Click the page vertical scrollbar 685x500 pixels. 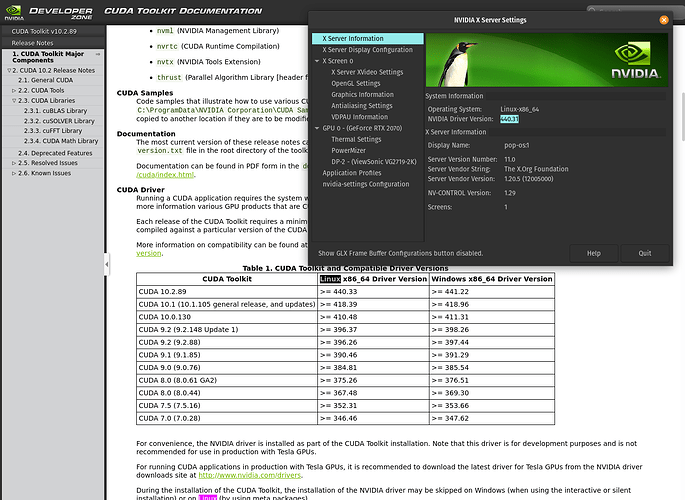point(682,117)
